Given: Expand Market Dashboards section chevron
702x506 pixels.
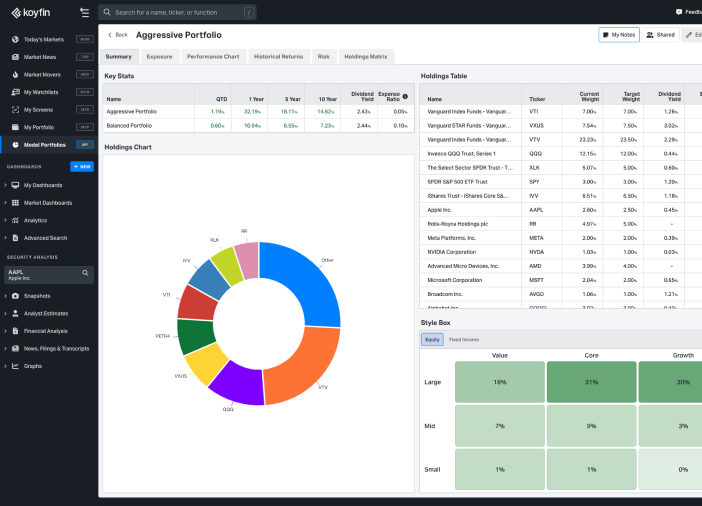Looking at the screenshot, I should click(x=5, y=203).
